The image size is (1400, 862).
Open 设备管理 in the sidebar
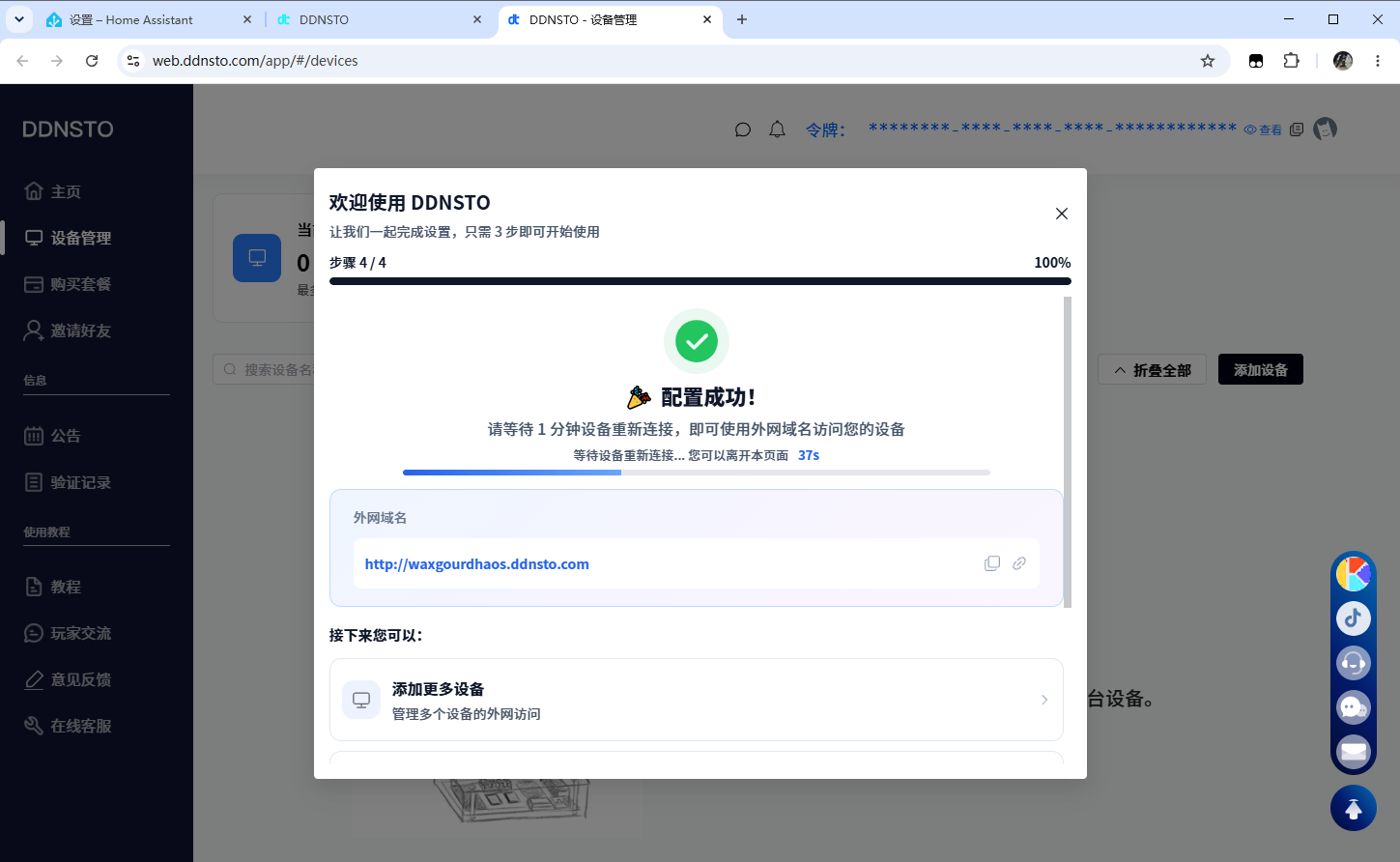pyautogui.click(x=68, y=238)
